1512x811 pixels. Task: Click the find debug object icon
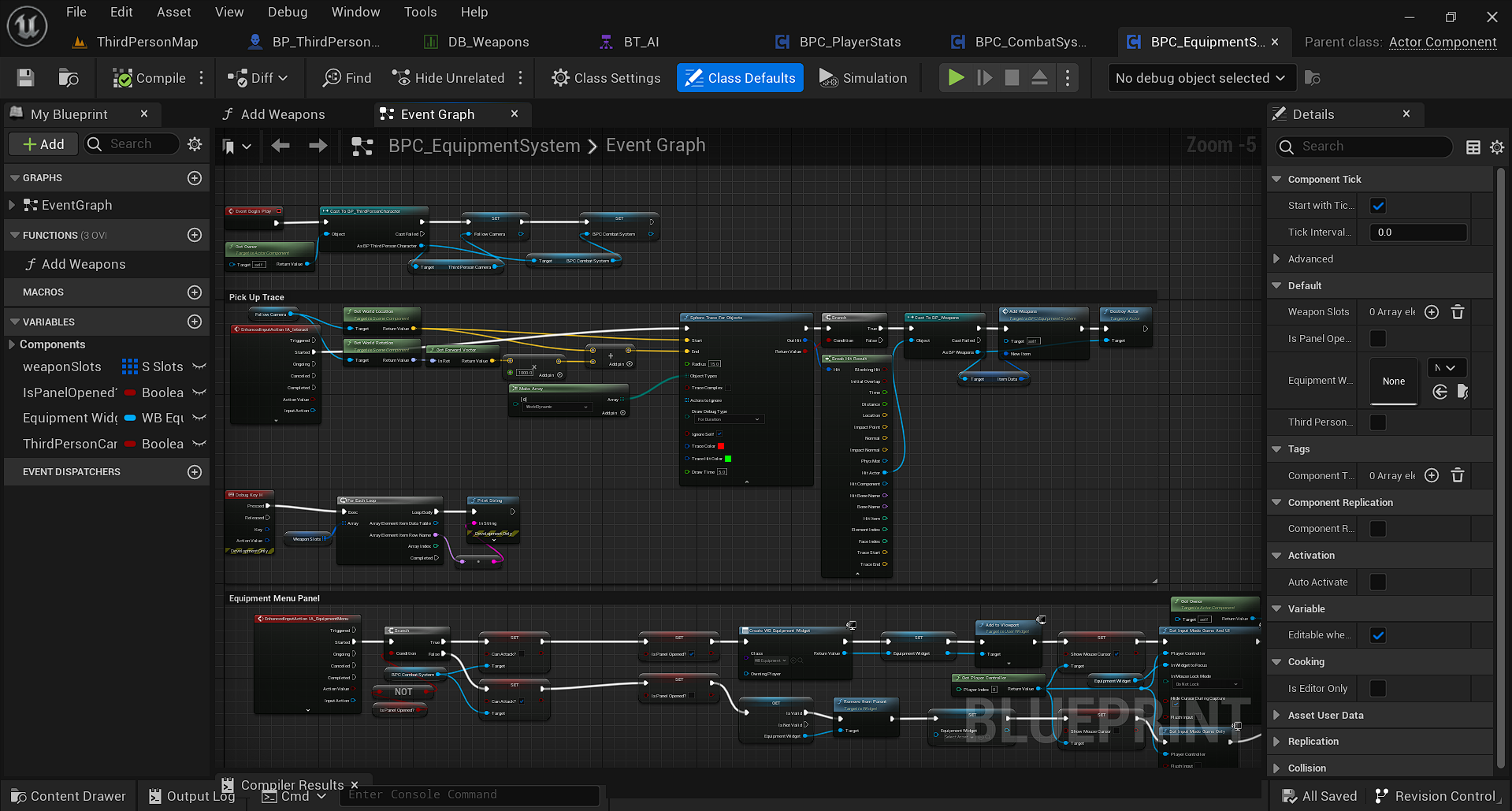(x=1312, y=78)
